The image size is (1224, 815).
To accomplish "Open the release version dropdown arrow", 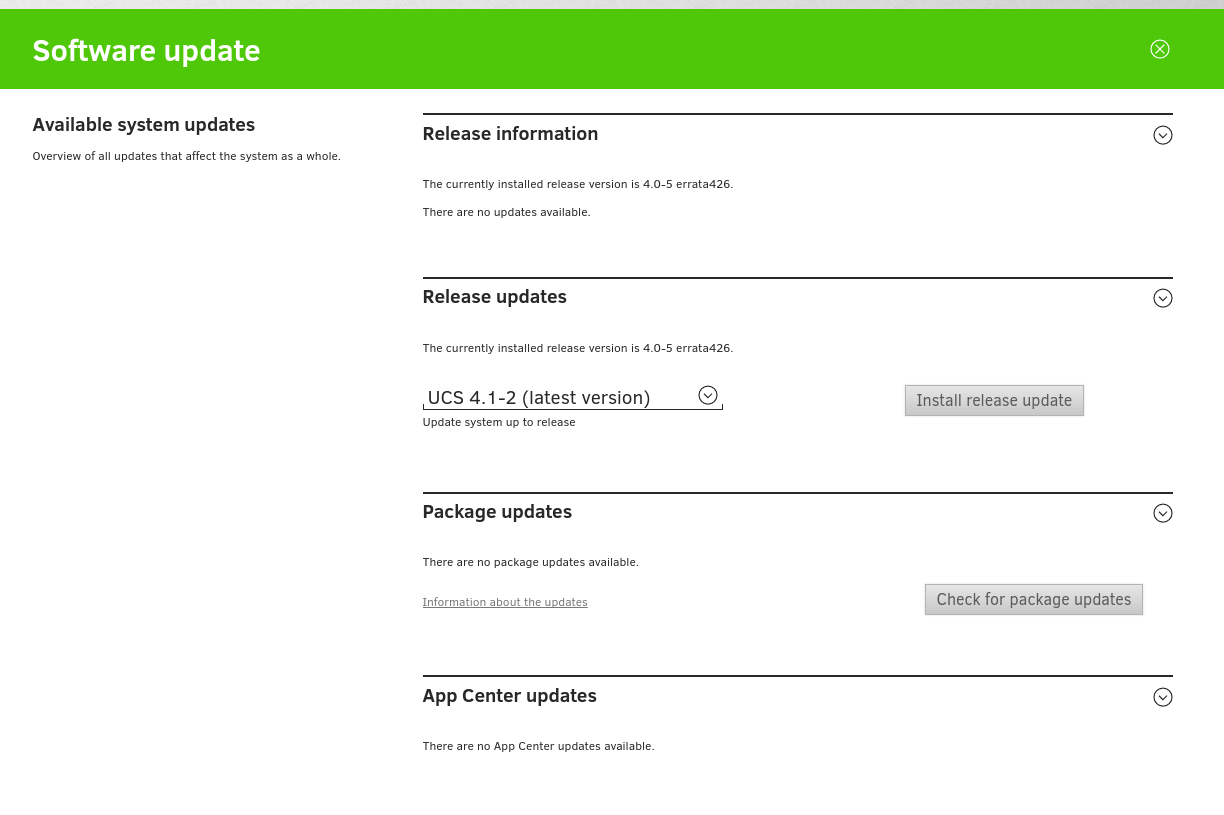I will point(708,396).
